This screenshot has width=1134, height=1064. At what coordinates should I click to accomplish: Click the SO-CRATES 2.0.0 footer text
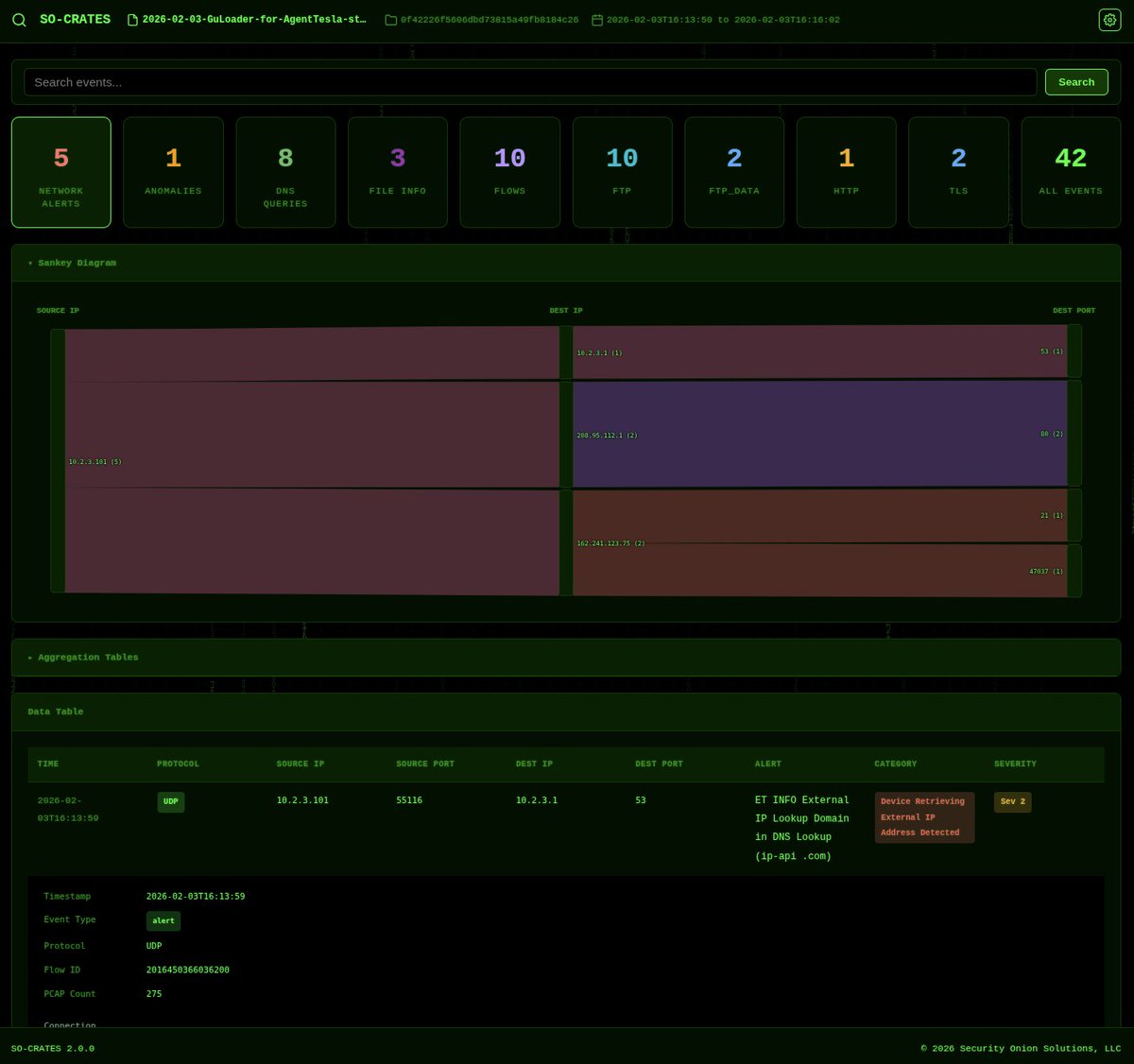coord(53,1048)
